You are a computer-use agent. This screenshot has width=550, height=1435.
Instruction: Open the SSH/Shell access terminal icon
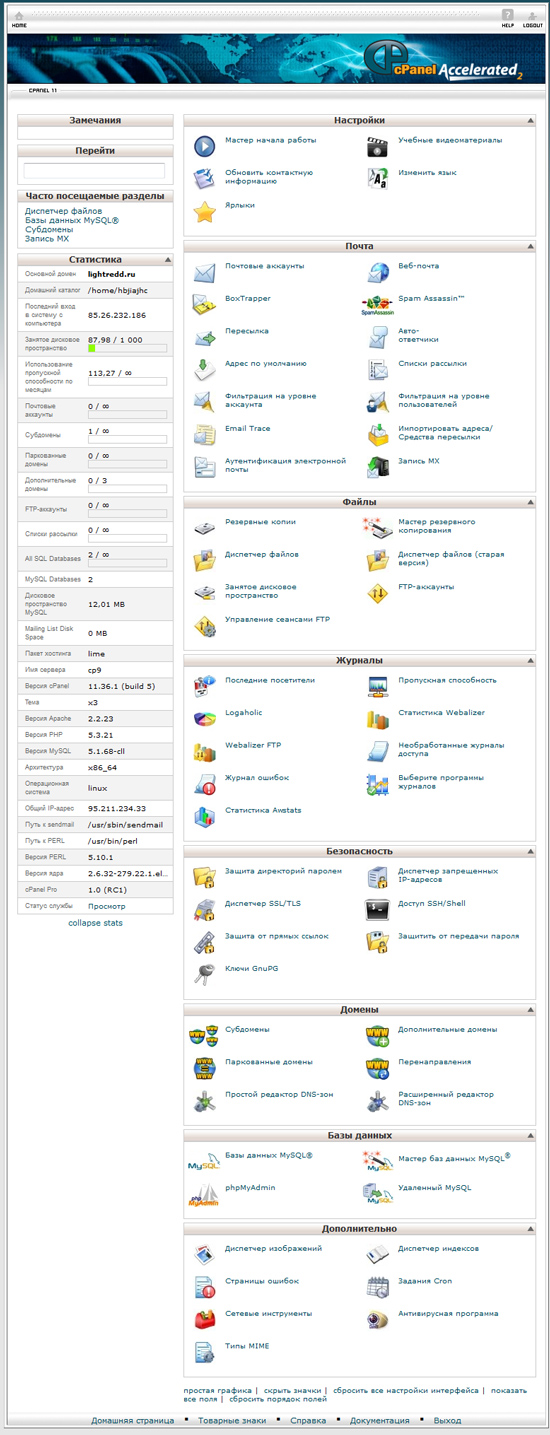(377, 909)
